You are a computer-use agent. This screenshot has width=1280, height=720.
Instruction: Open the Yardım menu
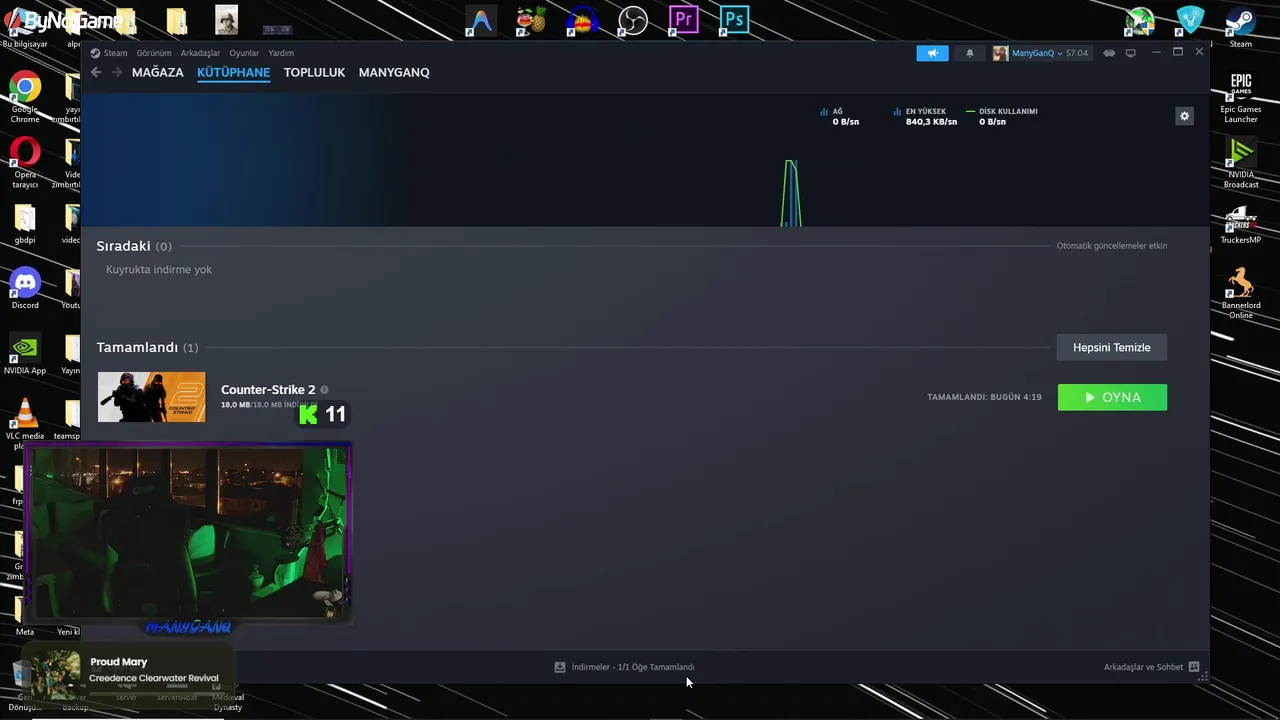coord(281,53)
